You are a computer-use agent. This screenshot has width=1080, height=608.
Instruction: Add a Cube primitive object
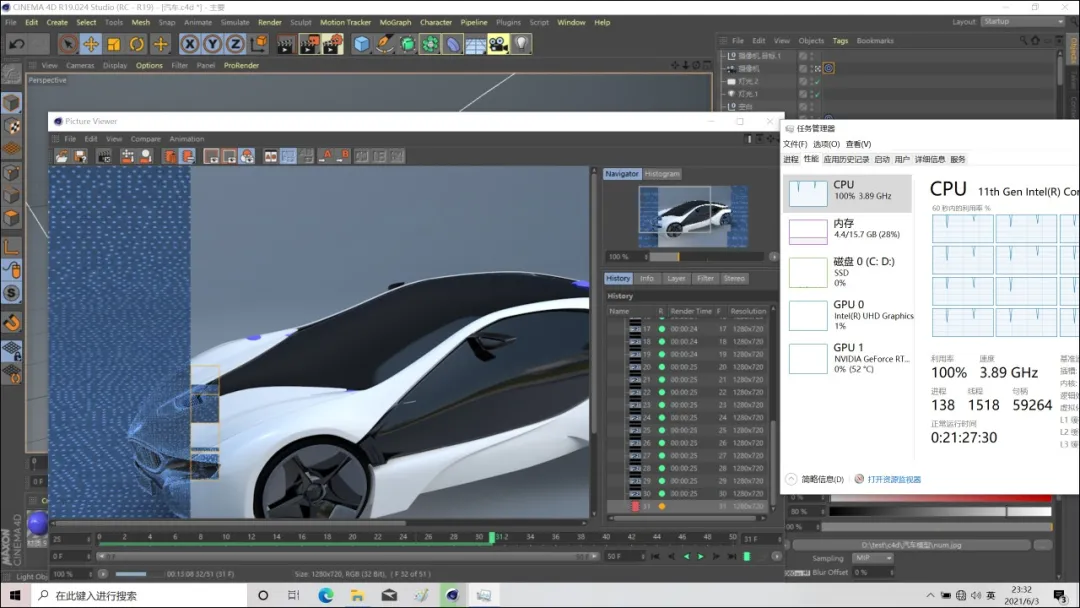[362, 44]
